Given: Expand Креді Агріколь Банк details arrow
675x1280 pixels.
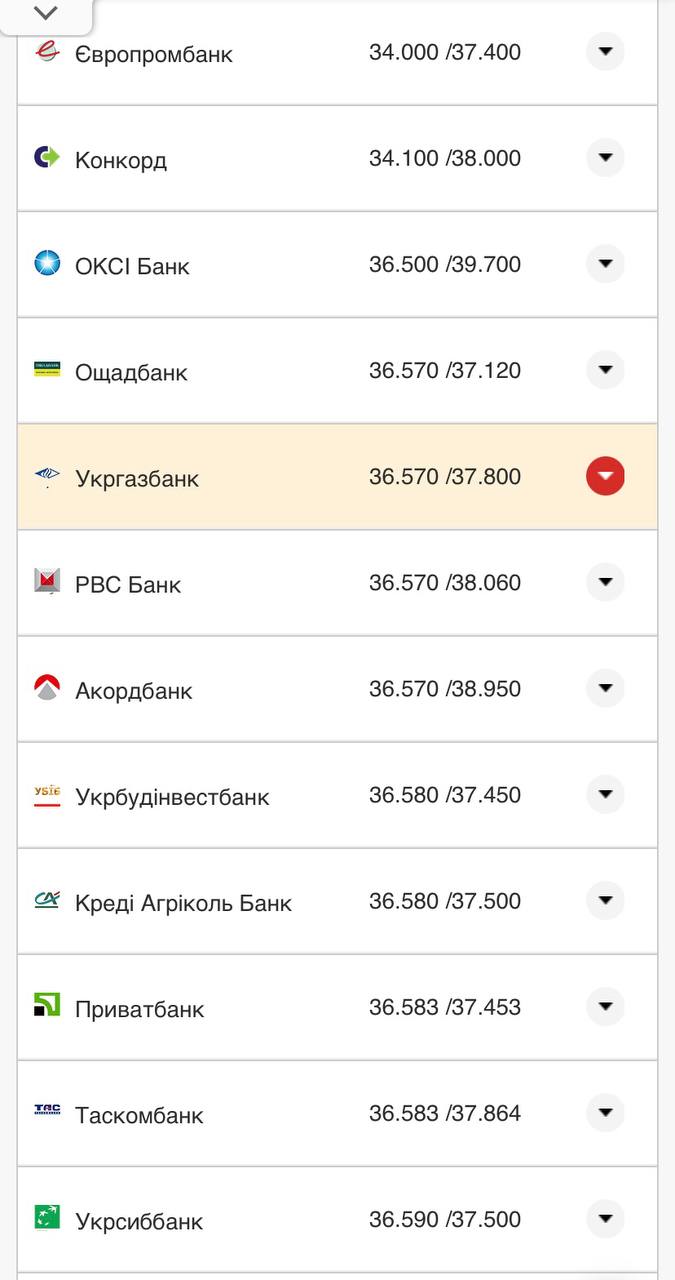Looking at the screenshot, I should [x=605, y=900].
